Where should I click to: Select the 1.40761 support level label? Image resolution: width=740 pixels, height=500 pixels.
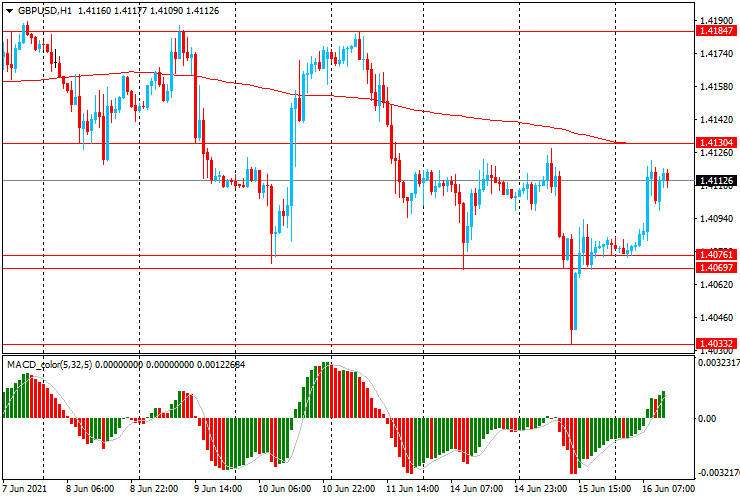pyautogui.click(x=716, y=255)
